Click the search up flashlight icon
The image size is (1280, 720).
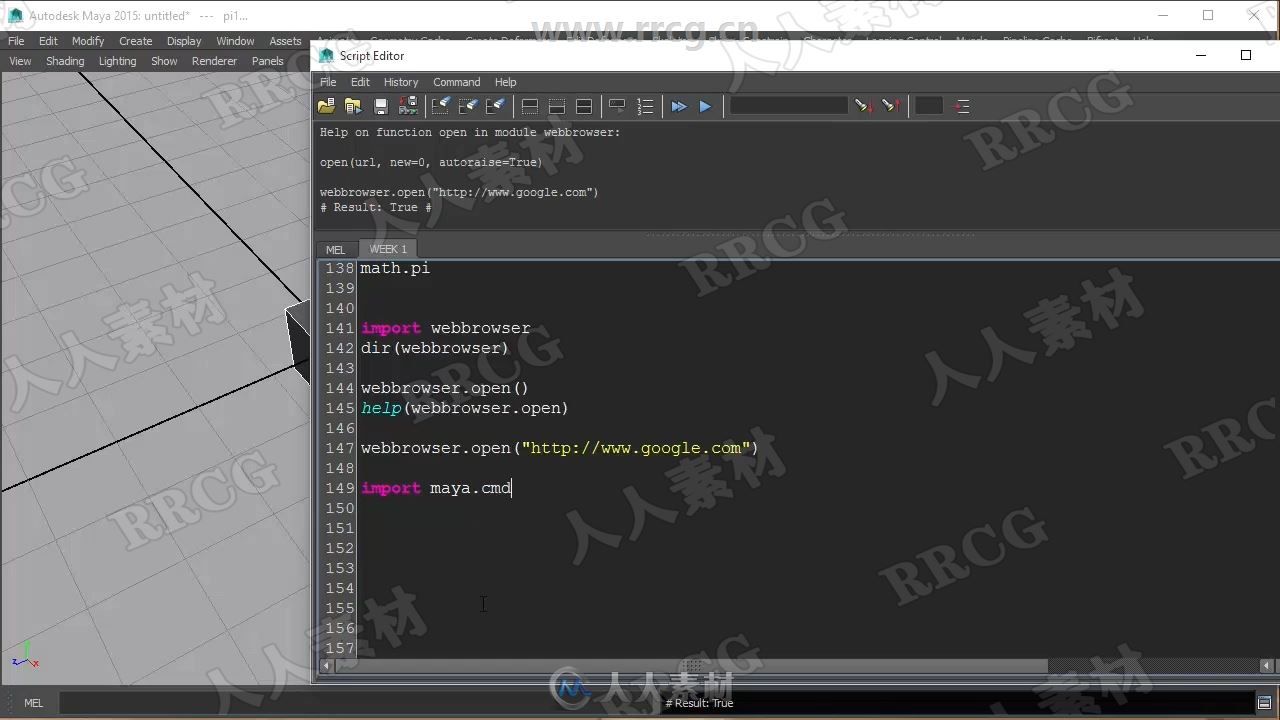coord(891,106)
